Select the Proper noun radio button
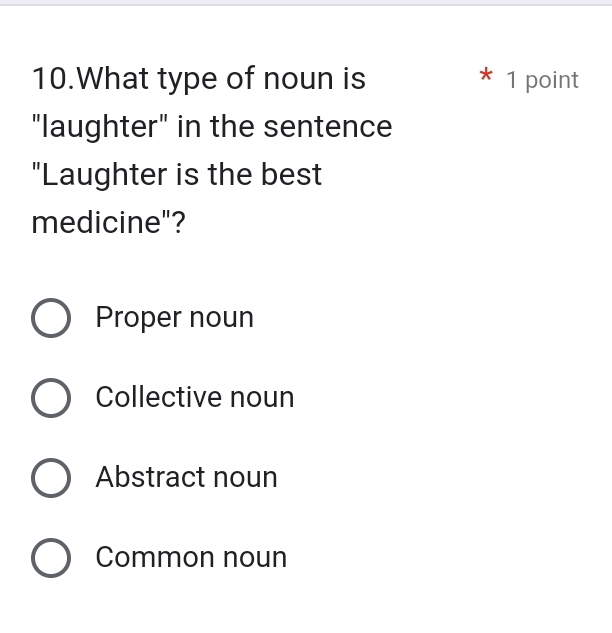Image resolution: width=612 pixels, height=633 pixels. coord(51,318)
